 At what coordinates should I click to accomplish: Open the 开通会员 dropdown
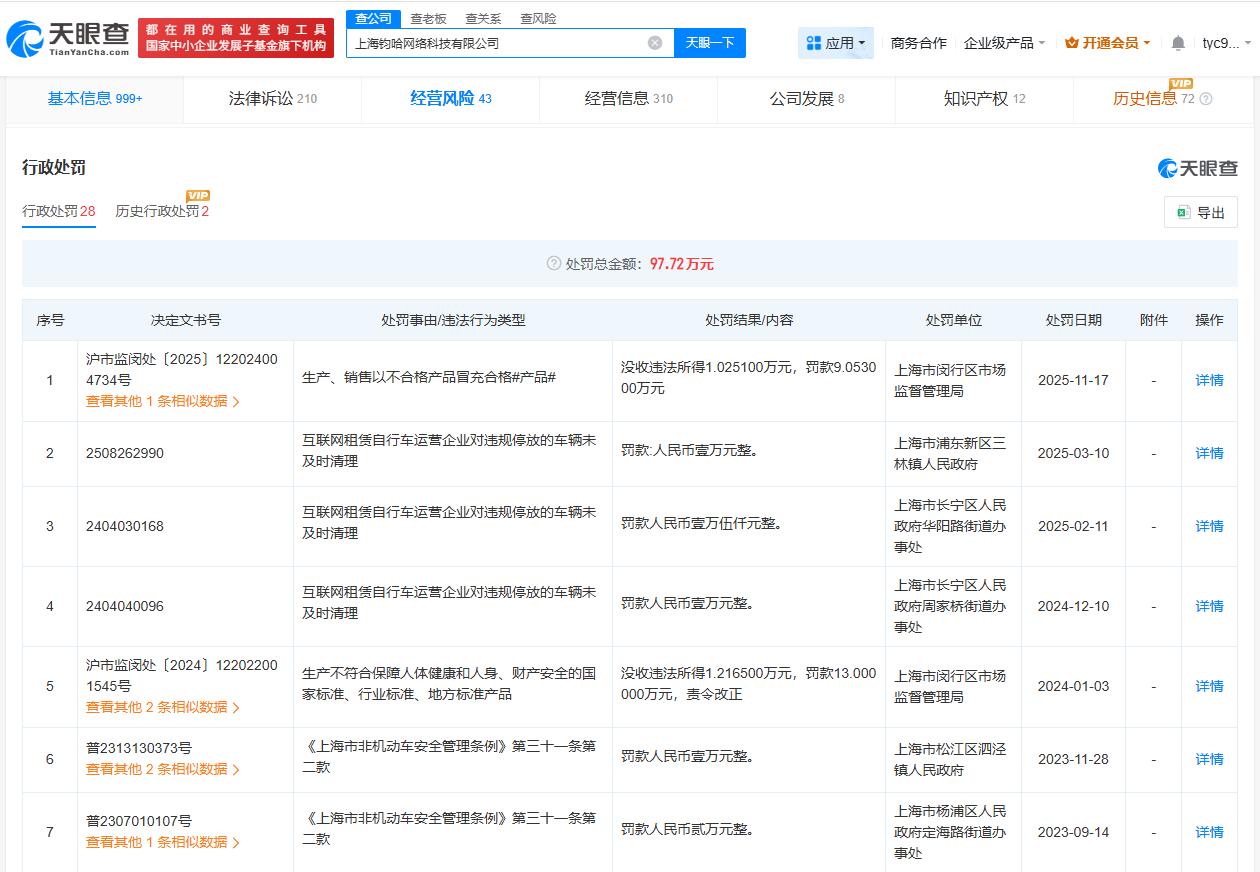[1110, 43]
